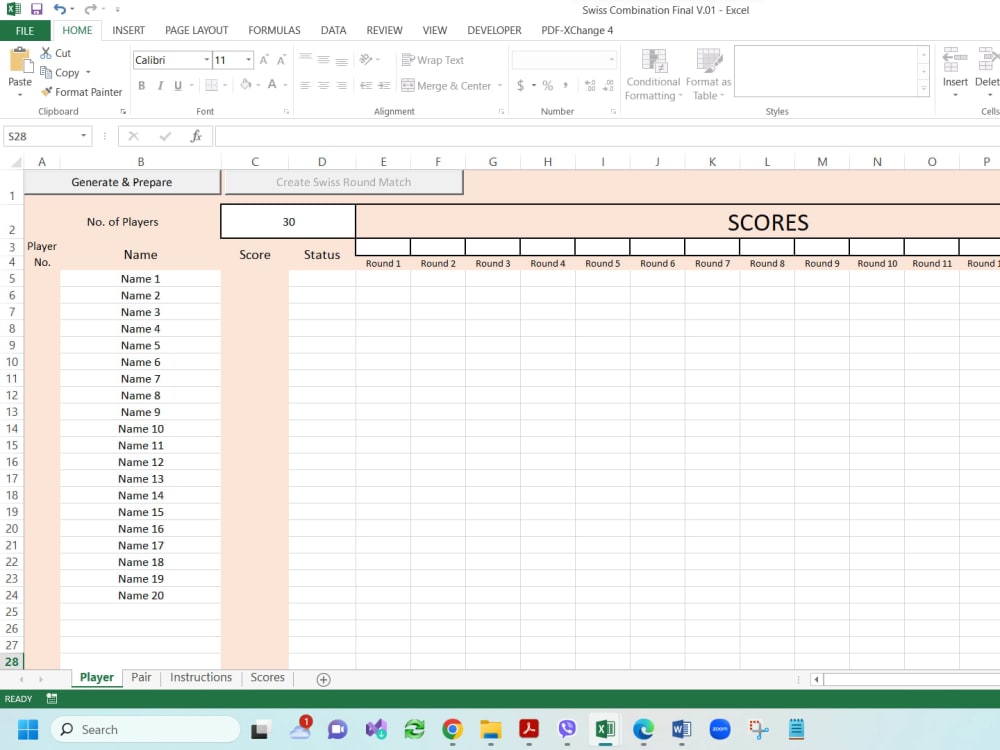The width and height of the screenshot is (1000, 750).
Task: Switch to the PAGE LAYOUT ribbon tab
Action: [x=196, y=30]
